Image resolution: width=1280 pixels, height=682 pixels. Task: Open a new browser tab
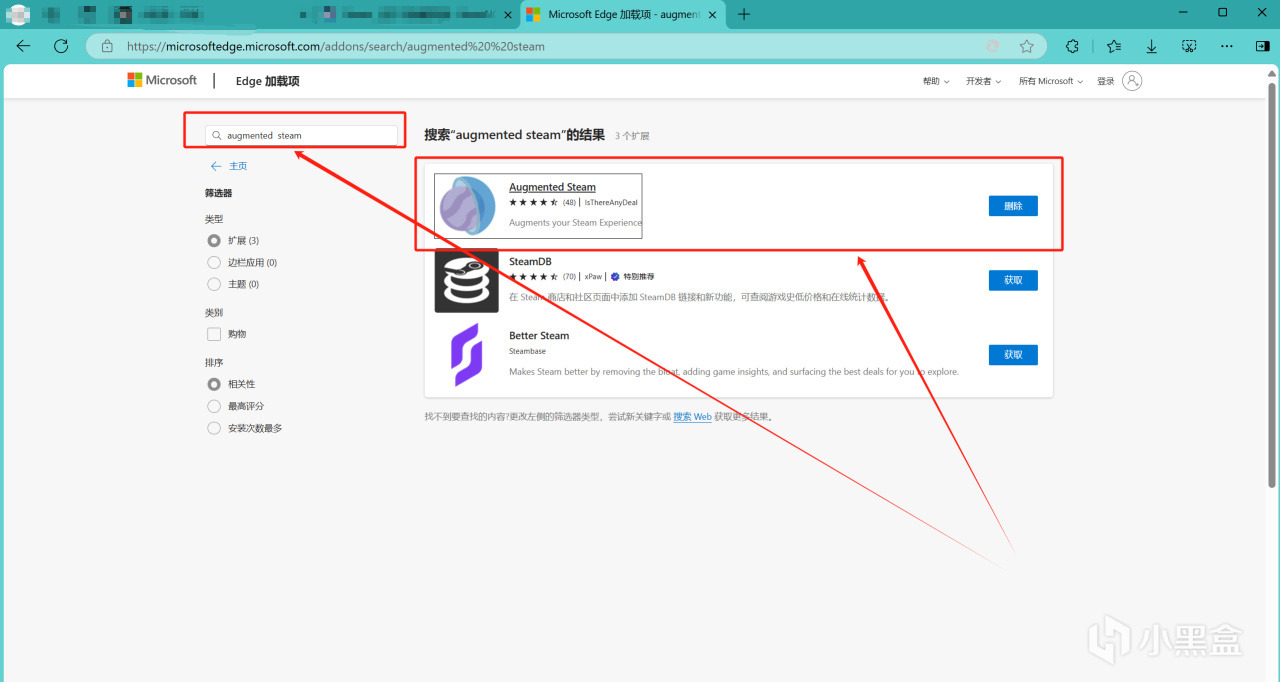pos(743,14)
